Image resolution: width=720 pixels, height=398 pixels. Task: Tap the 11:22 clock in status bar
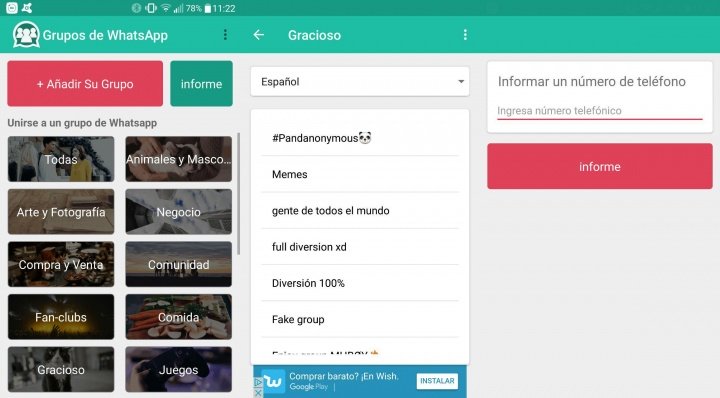point(224,8)
